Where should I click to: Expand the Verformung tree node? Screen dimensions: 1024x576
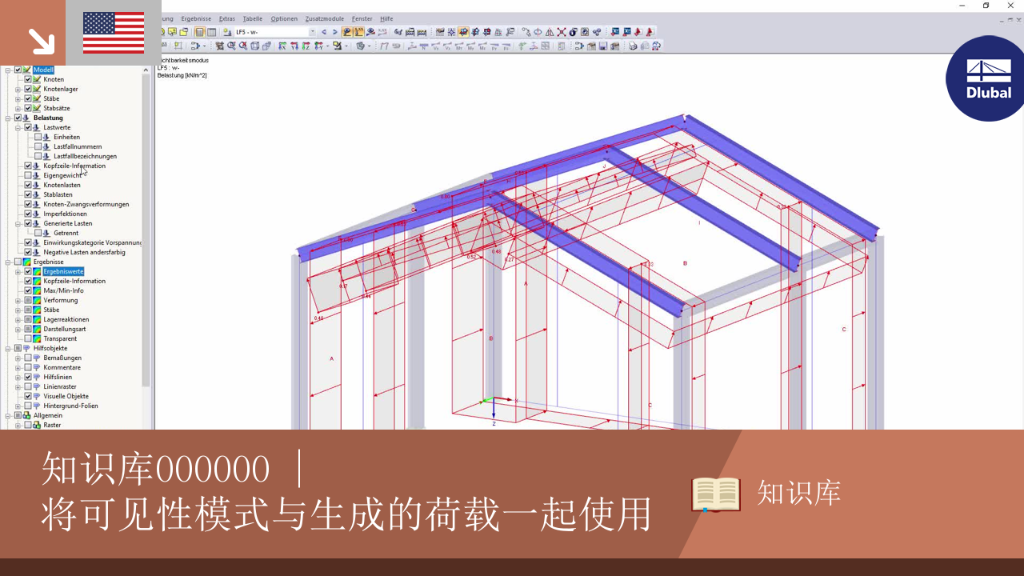tap(18, 300)
